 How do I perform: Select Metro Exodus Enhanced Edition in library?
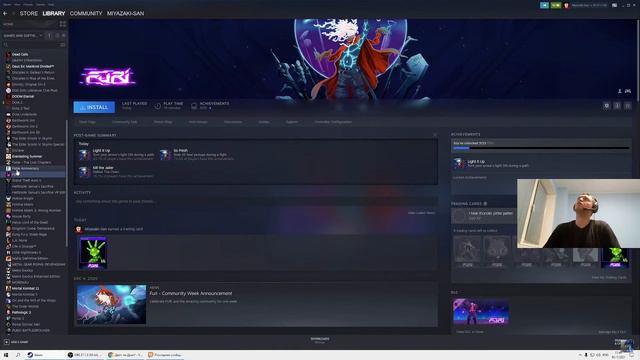(36, 276)
